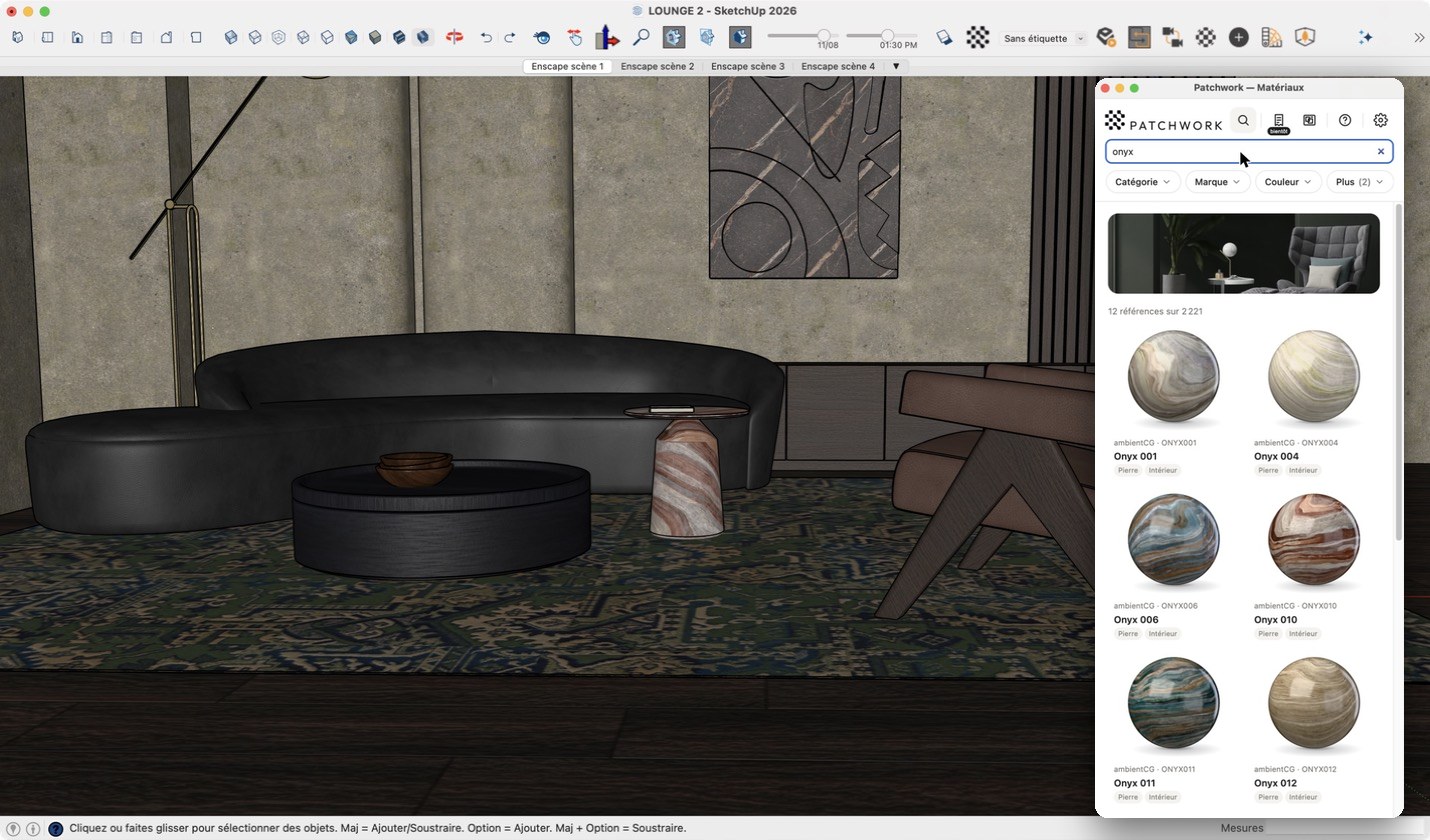Switch to Enscape scène 3 tab
The height and width of the screenshot is (840, 1430).
(x=747, y=66)
